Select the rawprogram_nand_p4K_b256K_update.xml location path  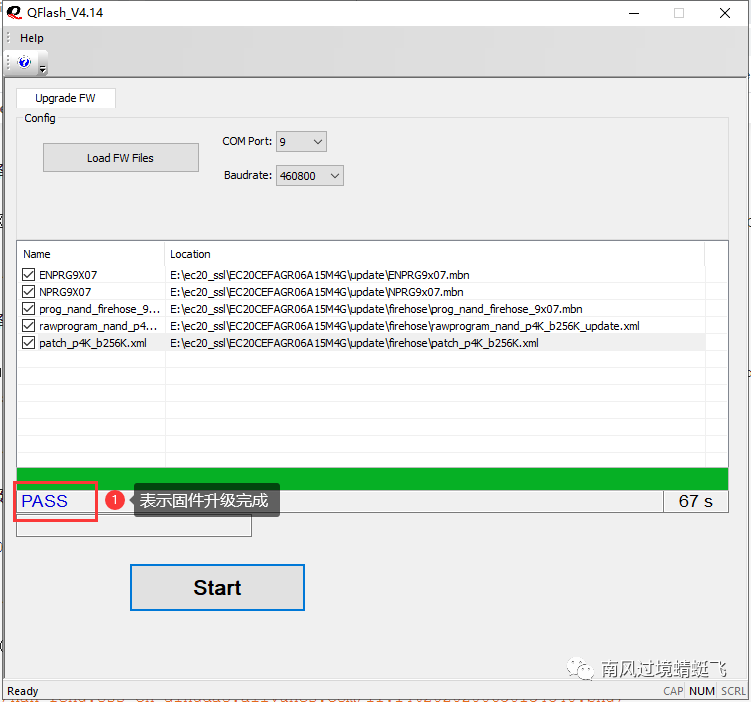(405, 326)
